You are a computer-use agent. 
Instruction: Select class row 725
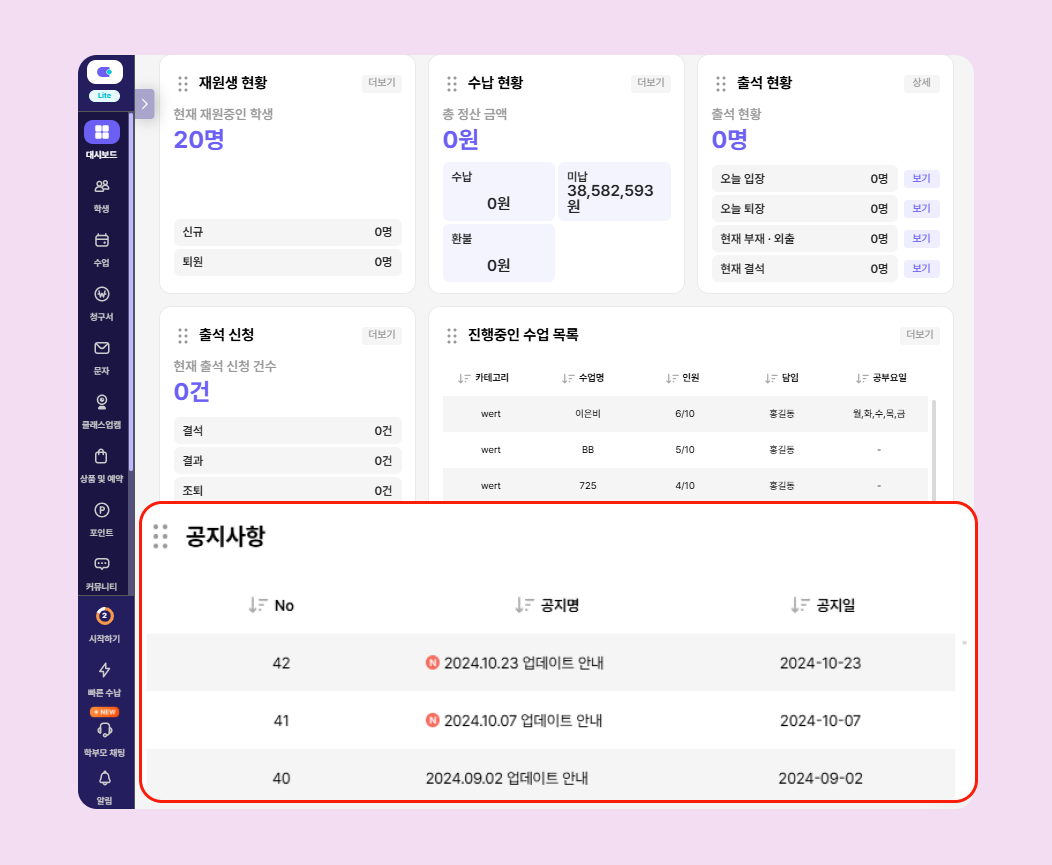[x=685, y=485]
